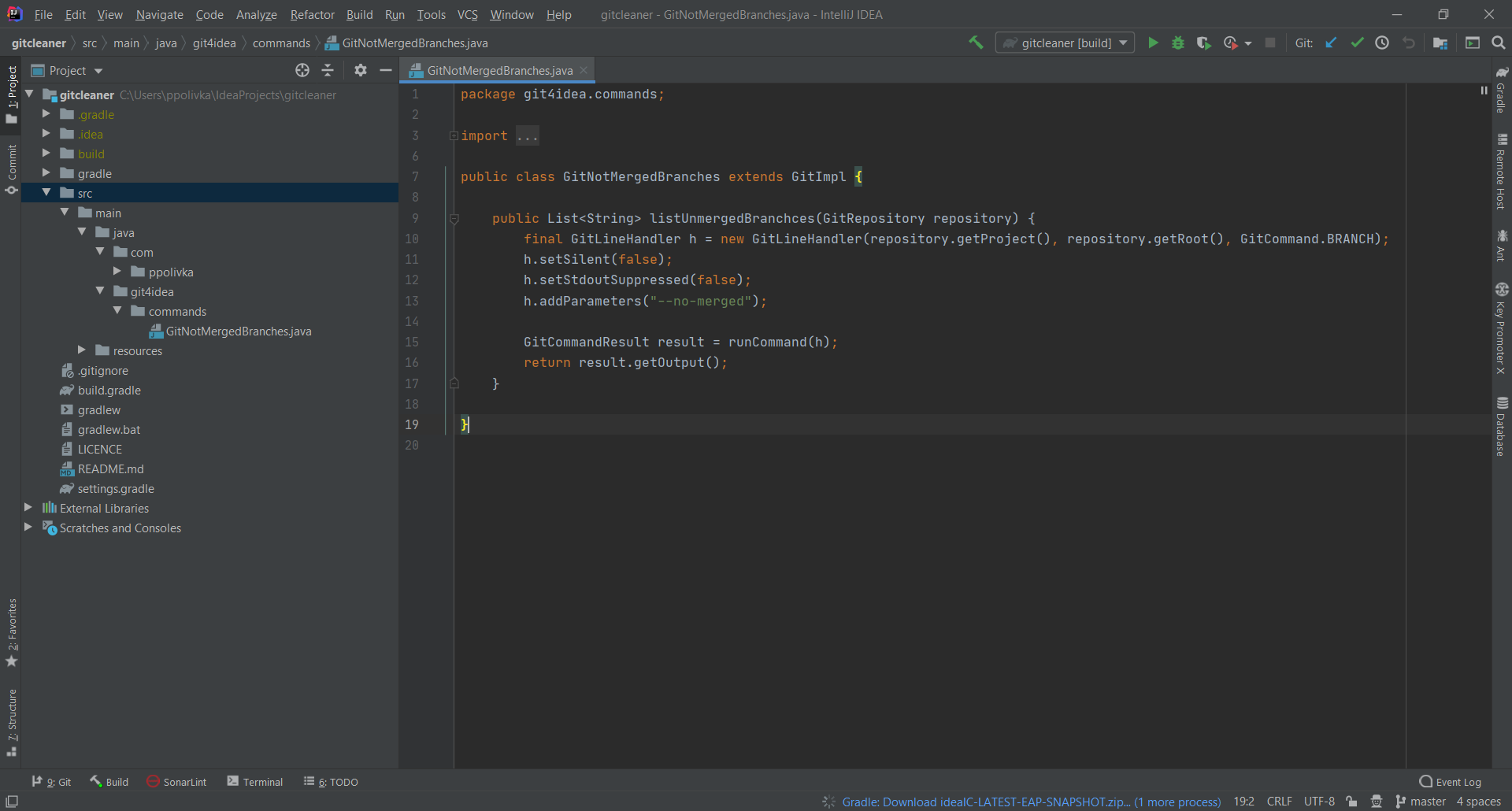
Task: Click the Search Everywhere magnifier icon
Action: pos(1499,43)
